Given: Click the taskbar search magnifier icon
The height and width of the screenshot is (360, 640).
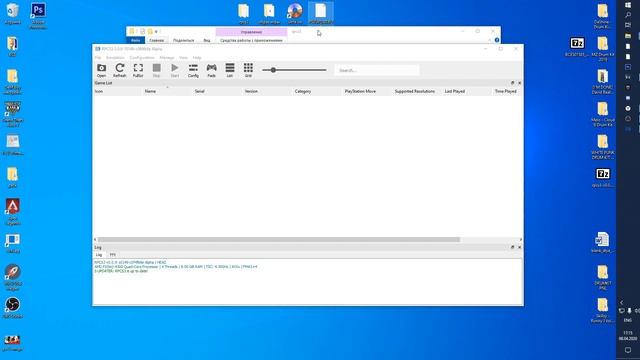Looking at the screenshot, I should point(628,15).
